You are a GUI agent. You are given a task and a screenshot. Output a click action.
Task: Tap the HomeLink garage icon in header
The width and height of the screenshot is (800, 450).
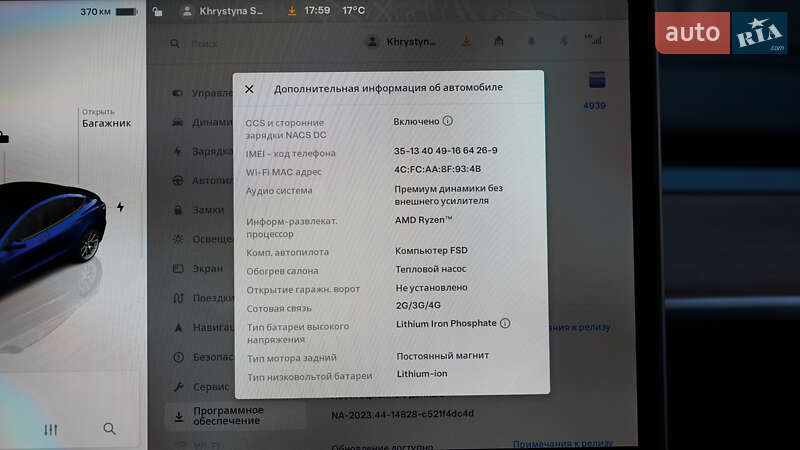(499, 41)
